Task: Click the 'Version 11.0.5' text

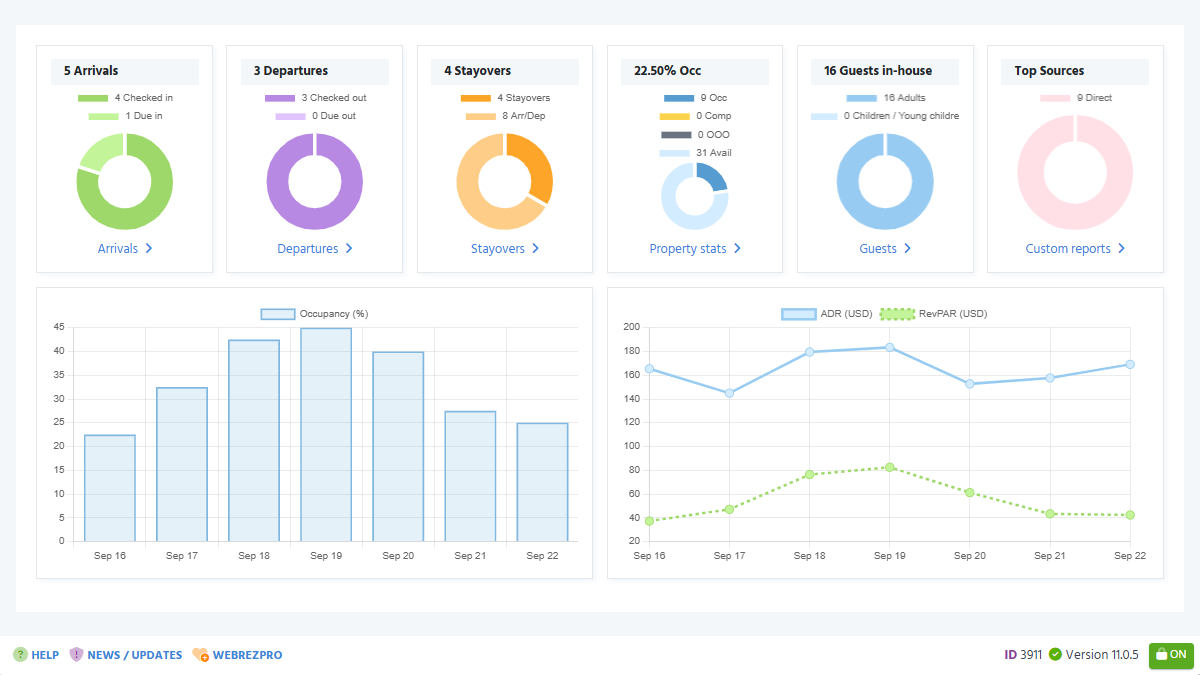Action: click(x=1102, y=655)
